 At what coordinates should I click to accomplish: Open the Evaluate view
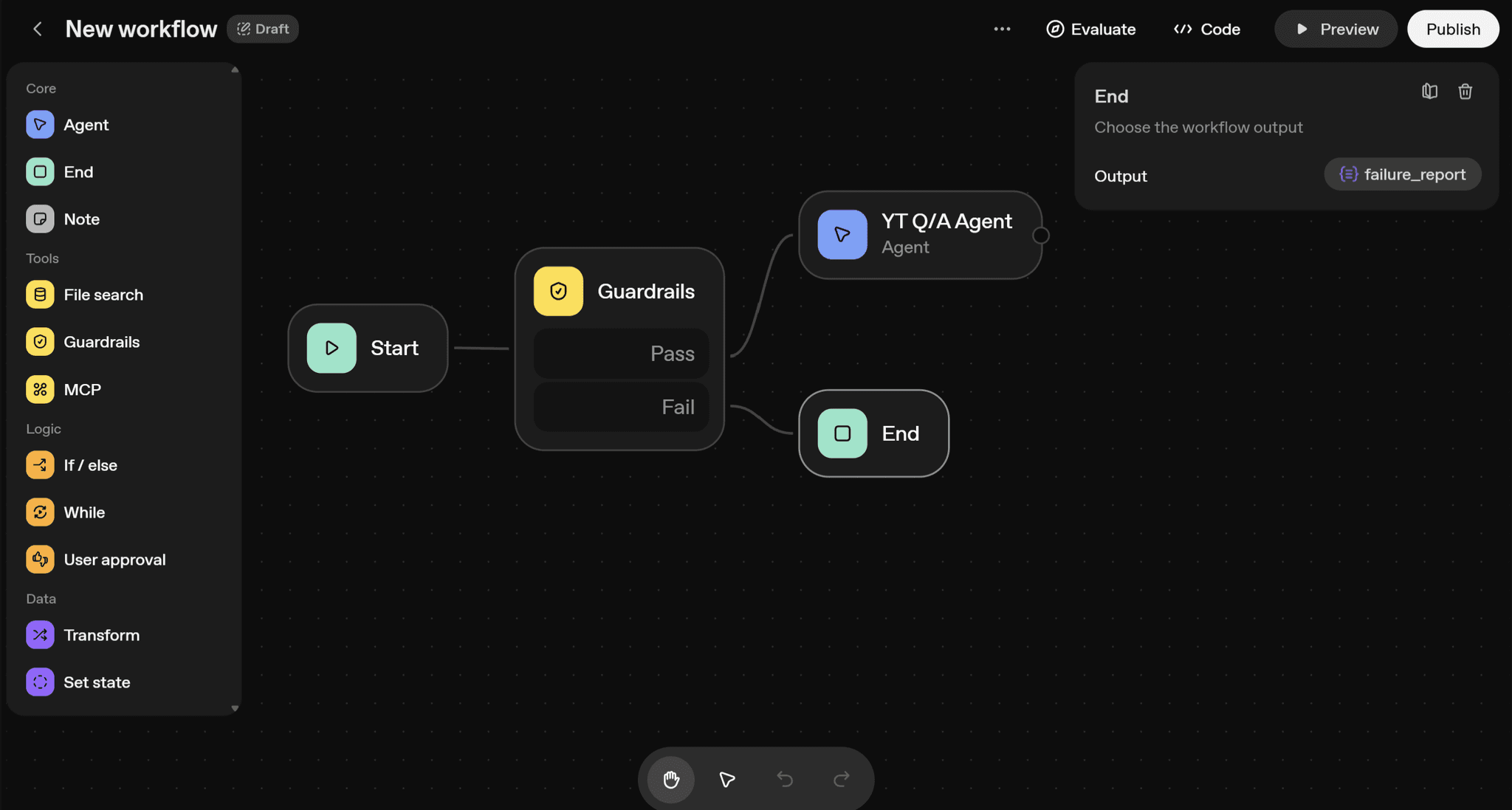point(1090,29)
